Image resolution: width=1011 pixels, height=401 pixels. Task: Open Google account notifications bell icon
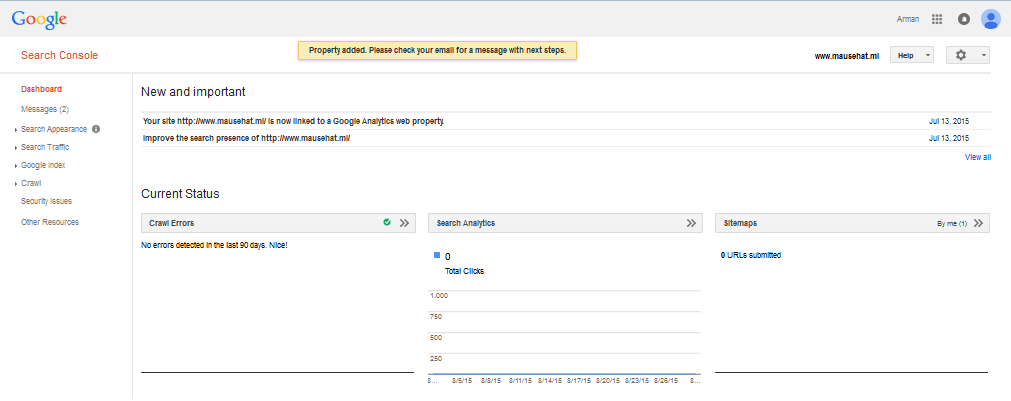click(x=964, y=19)
